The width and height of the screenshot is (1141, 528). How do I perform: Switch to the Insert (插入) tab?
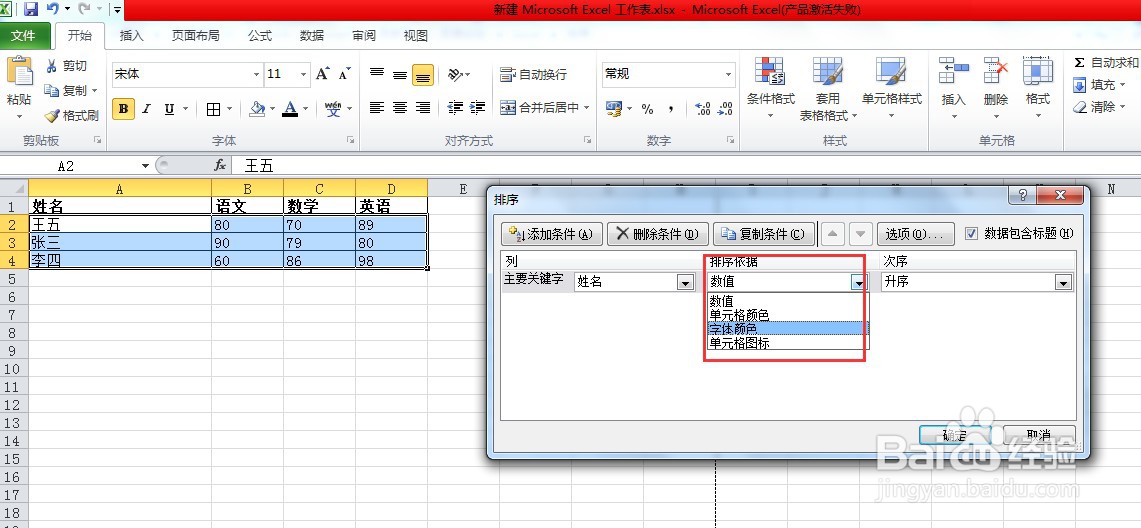pyautogui.click(x=132, y=36)
